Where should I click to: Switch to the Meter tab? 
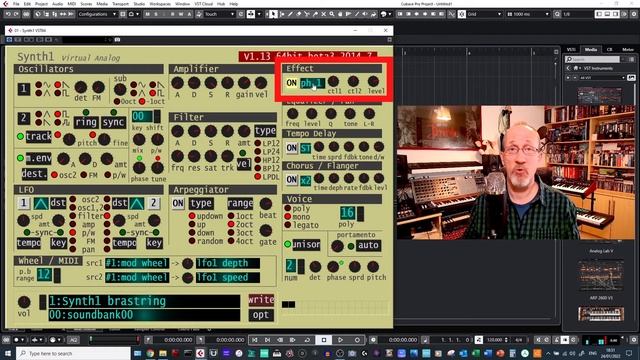[x=628, y=49]
